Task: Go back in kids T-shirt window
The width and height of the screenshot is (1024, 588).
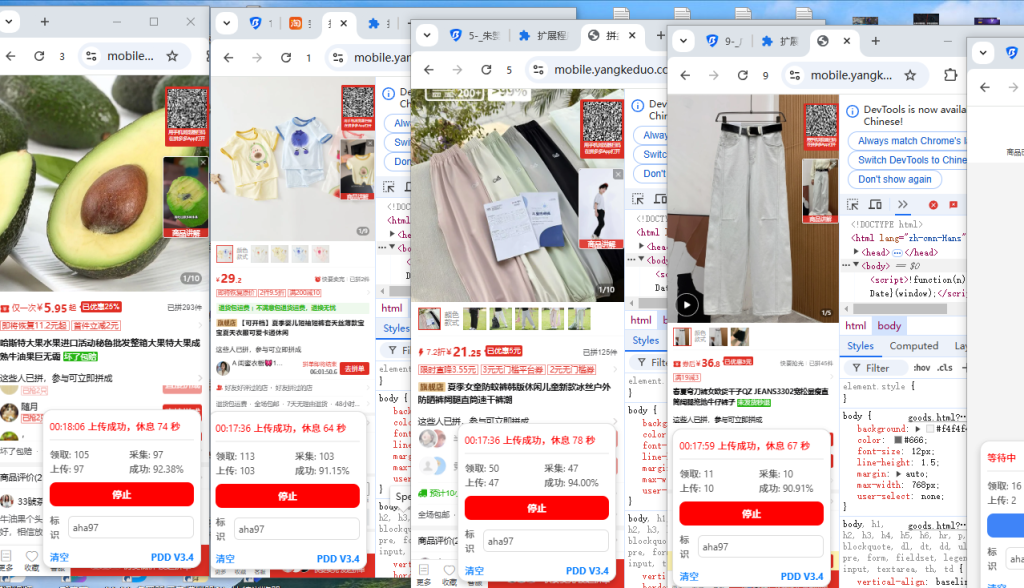Action: (229, 57)
